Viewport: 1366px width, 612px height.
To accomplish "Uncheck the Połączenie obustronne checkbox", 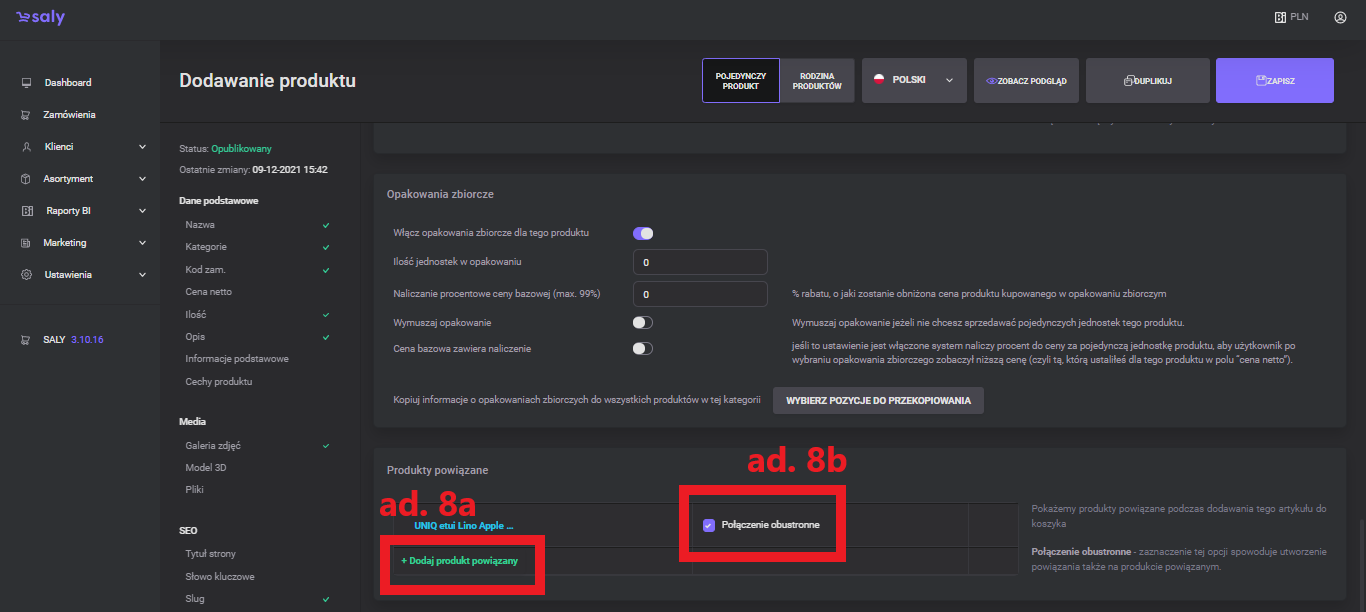I will coord(709,525).
